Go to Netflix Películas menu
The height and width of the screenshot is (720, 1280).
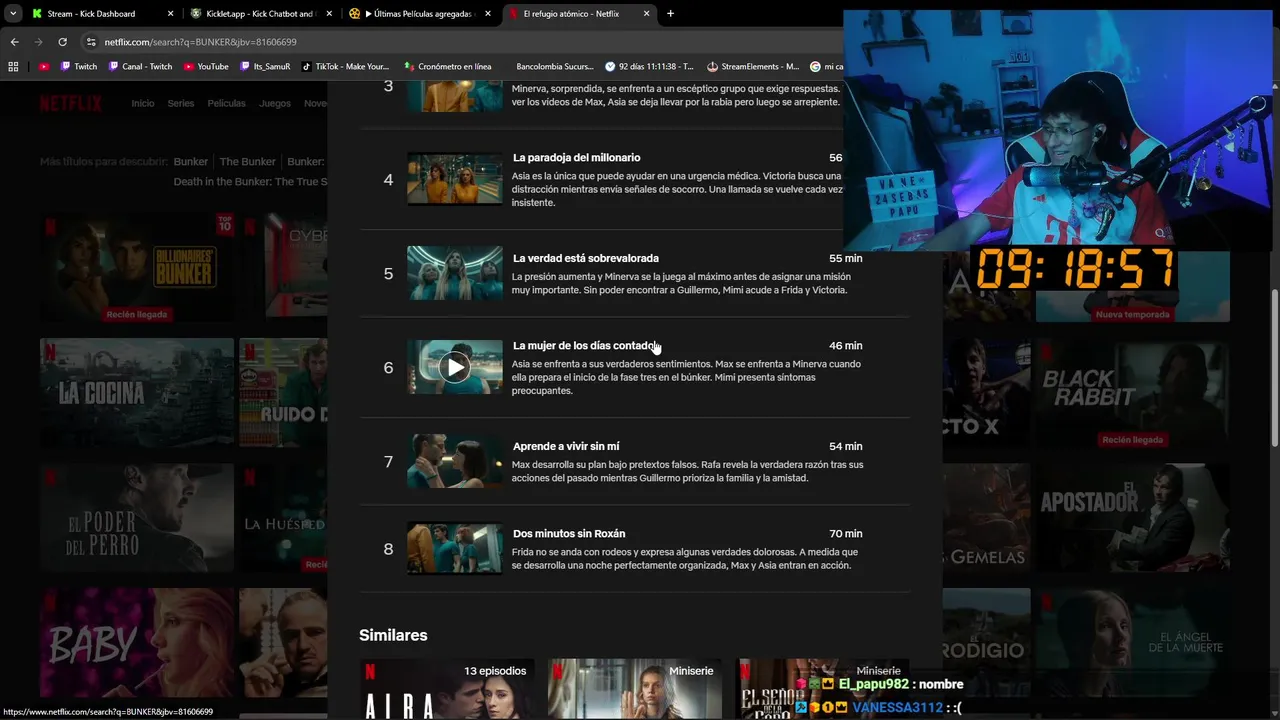pyautogui.click(x=227, y=103)
